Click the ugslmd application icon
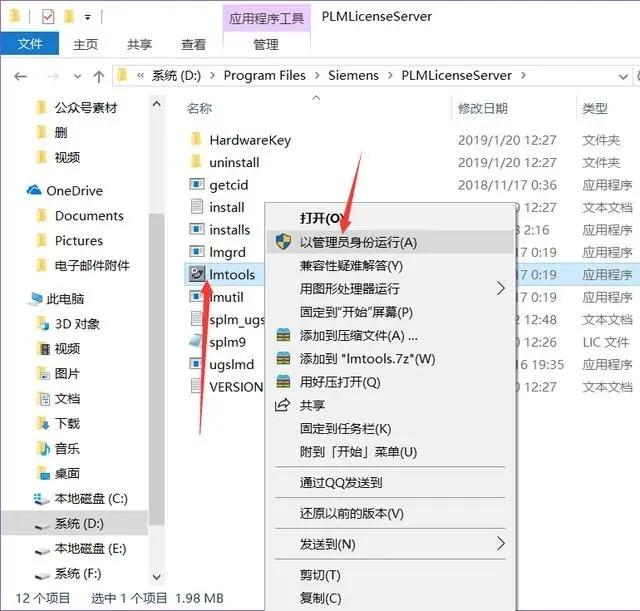 point(196,364)
